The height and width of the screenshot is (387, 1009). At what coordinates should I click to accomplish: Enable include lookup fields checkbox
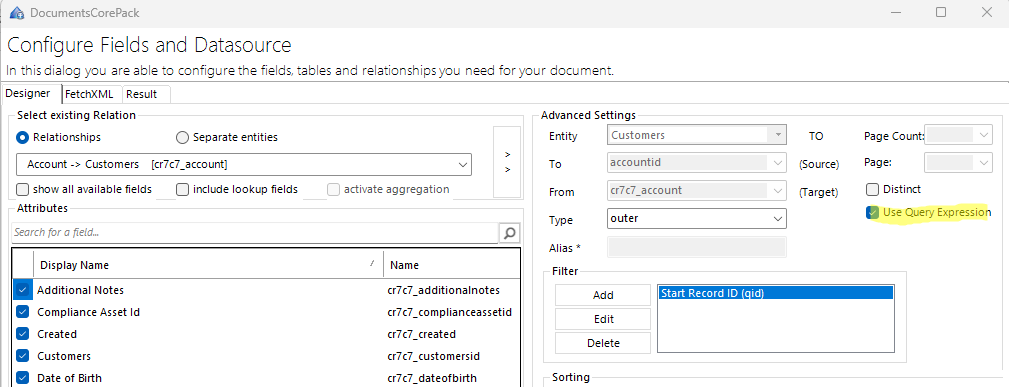point(183,189)
